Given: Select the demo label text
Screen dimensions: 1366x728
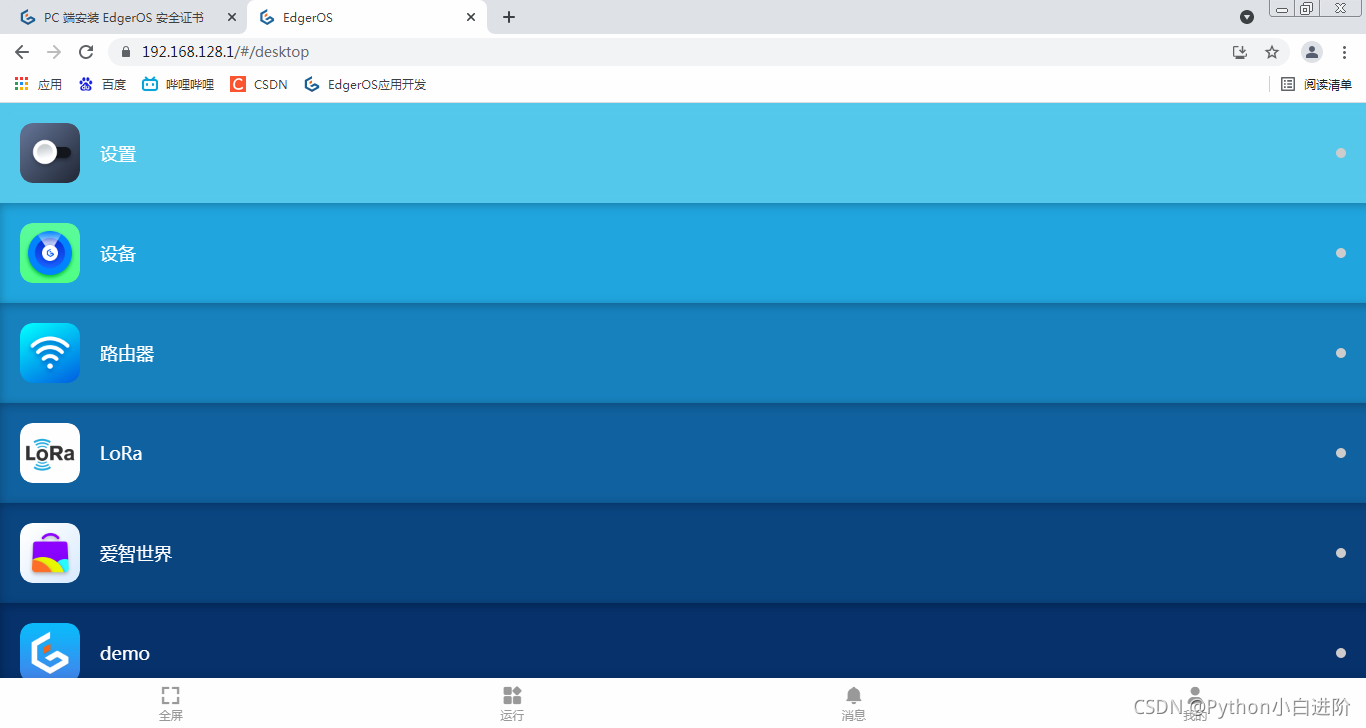Looking at the screenshot, I should [x=125, y=653].
